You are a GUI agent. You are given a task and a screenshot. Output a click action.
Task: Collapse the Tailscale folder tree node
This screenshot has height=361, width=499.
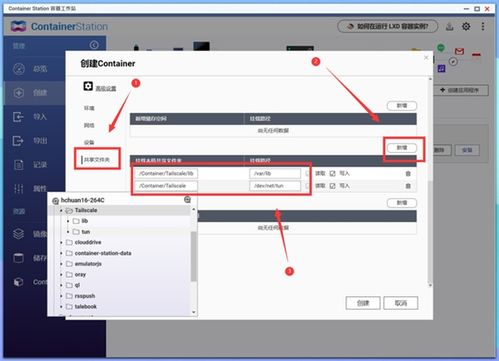coord(61,211)
